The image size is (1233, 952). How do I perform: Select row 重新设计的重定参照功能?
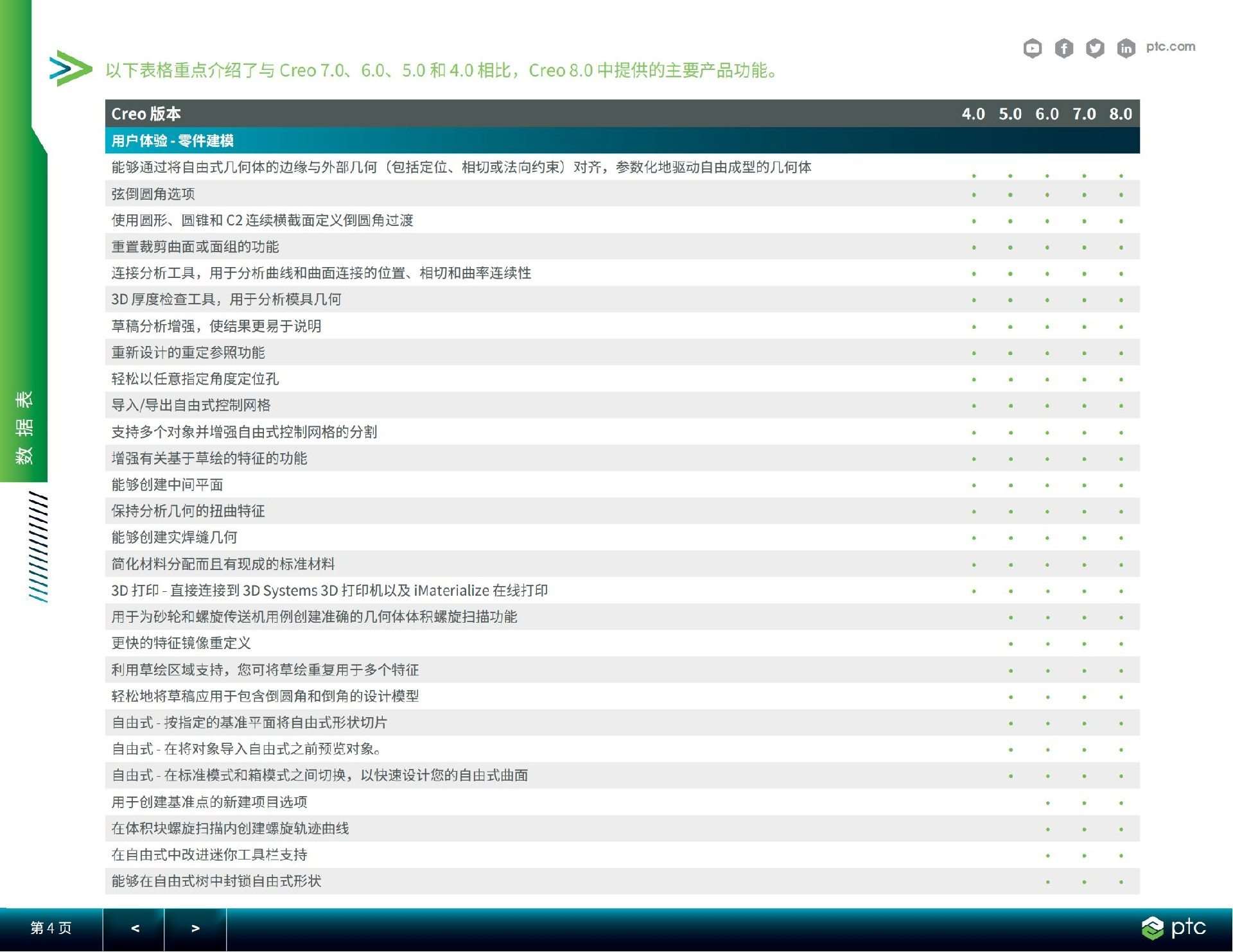622,352
